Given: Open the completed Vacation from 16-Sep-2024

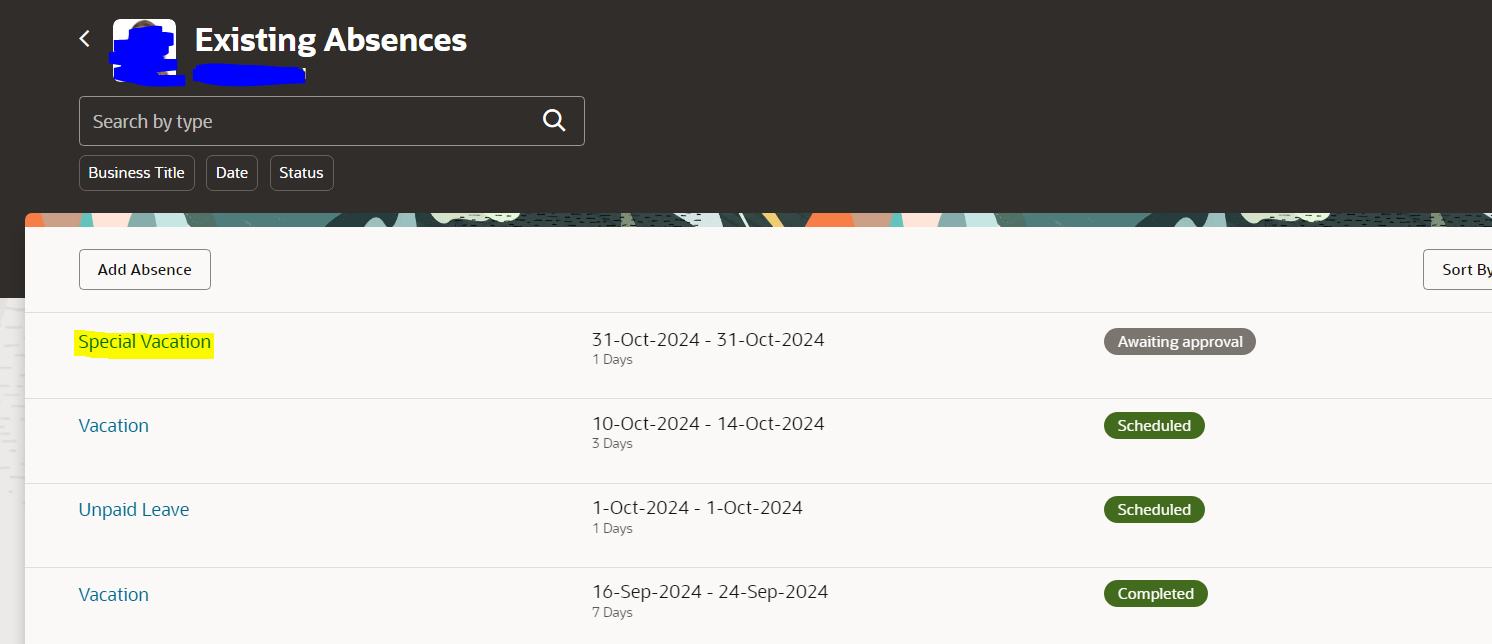Looking at the screenshot, I should click(x=113, y=593).
